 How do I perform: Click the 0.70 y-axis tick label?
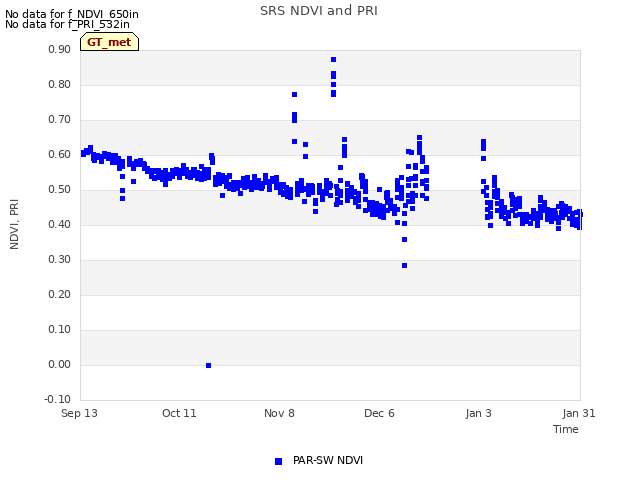[x=60, y=120]
